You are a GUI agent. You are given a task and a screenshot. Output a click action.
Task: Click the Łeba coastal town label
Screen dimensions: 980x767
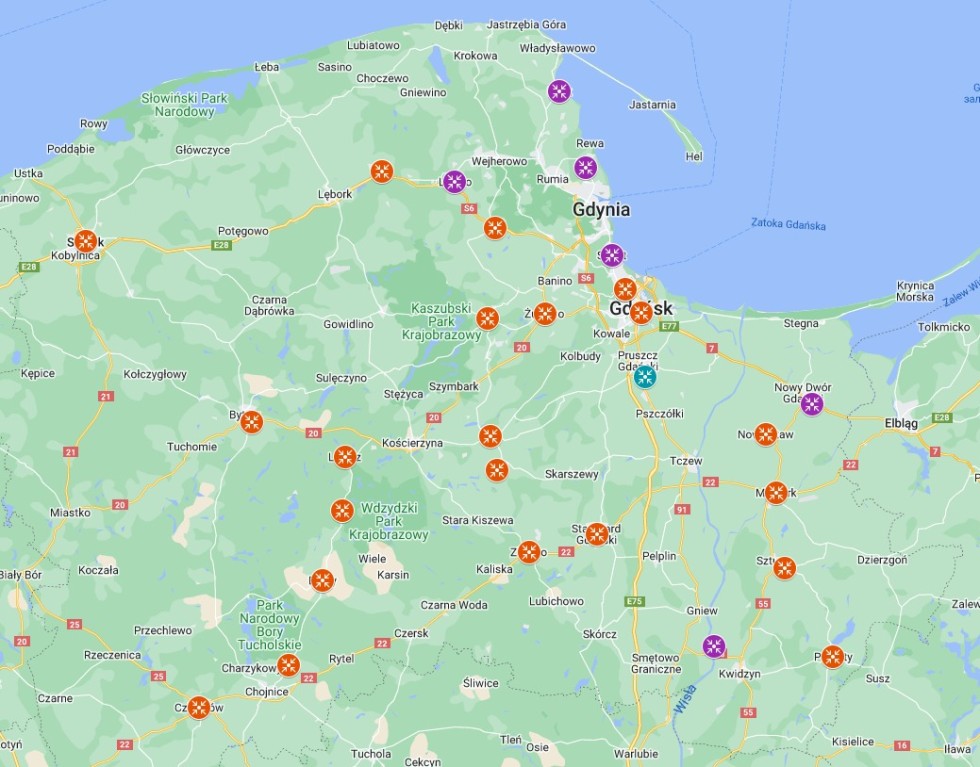267,66
